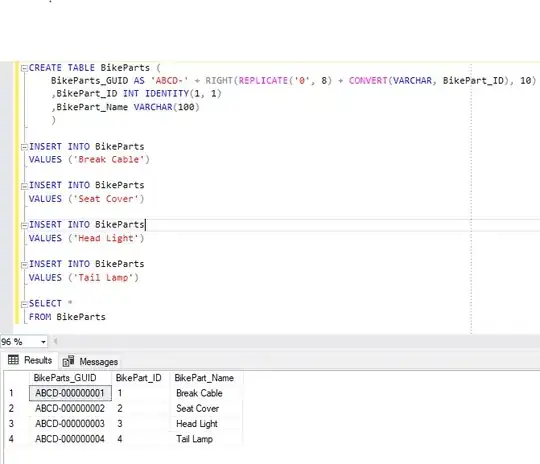
Task: Select the BikeParts_GUID column header
Action: tap(65, 378)
